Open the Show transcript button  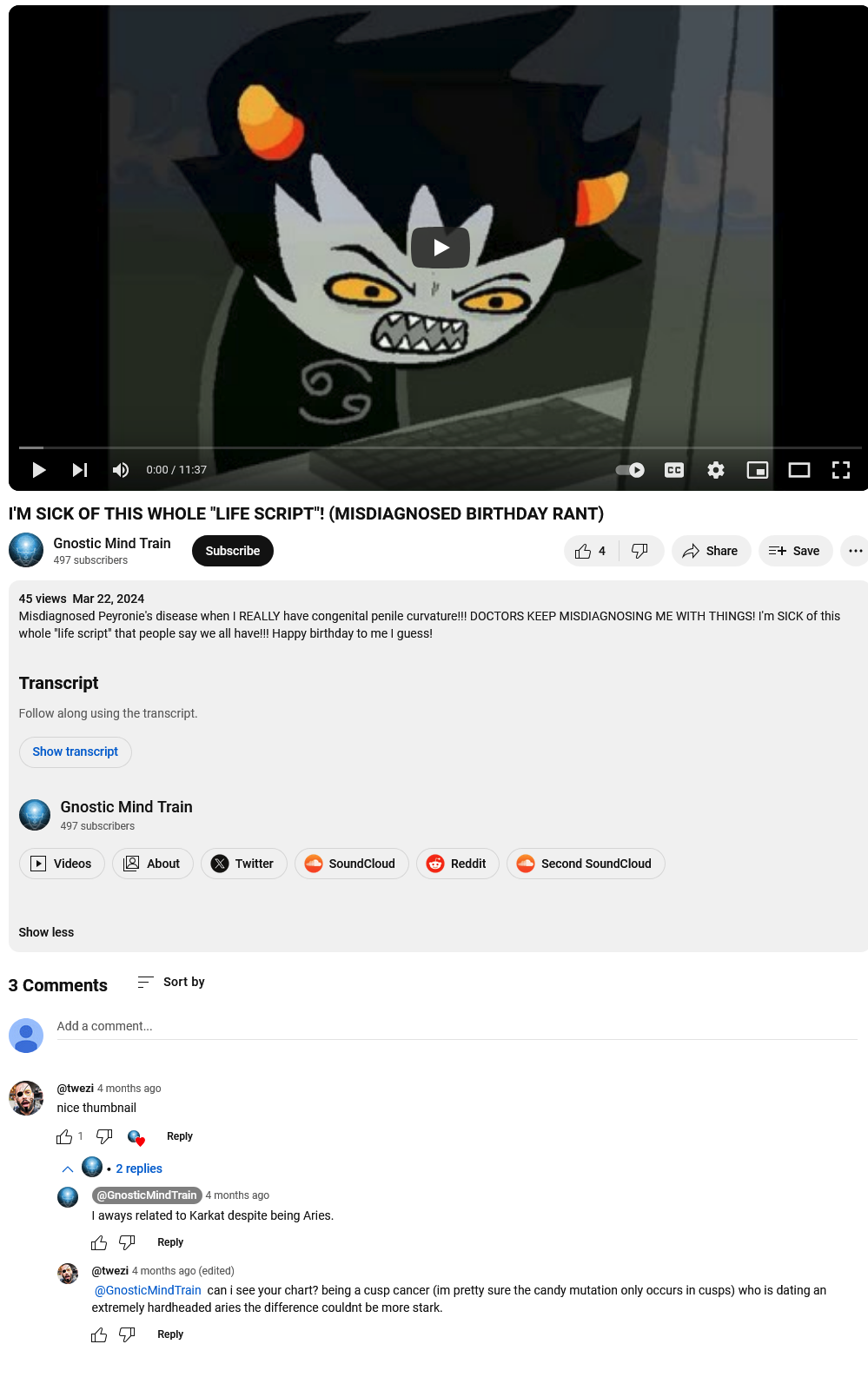[76, 751]
